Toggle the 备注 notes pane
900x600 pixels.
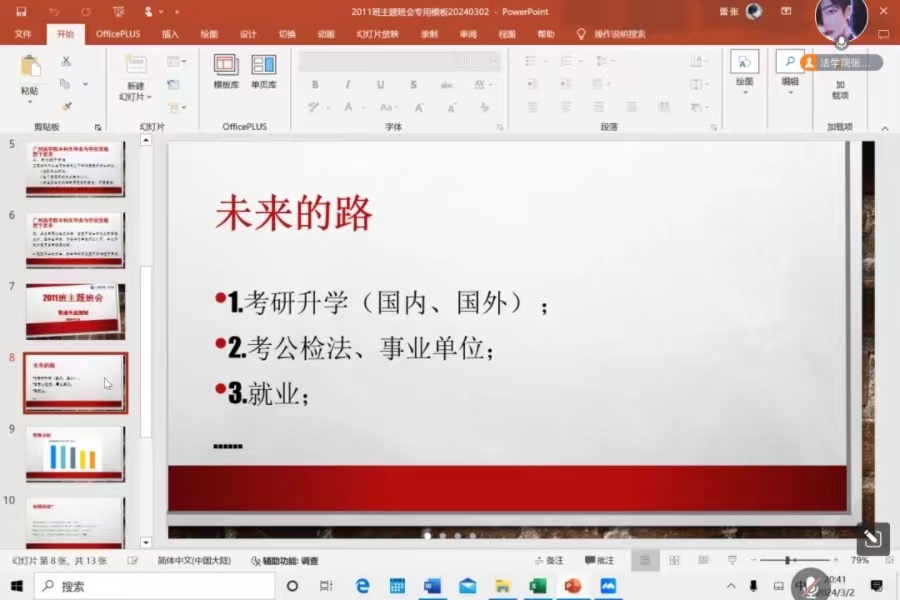(x=548, y=561)
